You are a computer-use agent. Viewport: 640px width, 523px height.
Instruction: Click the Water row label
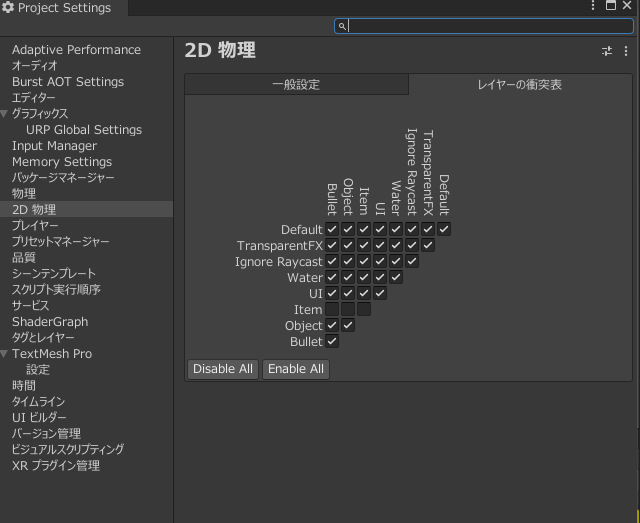[x=305, y=278]
